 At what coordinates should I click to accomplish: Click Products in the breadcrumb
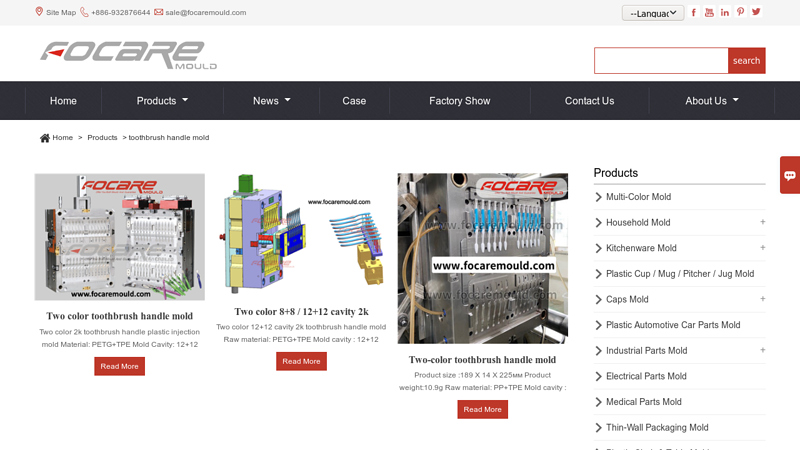coord(102,138)
